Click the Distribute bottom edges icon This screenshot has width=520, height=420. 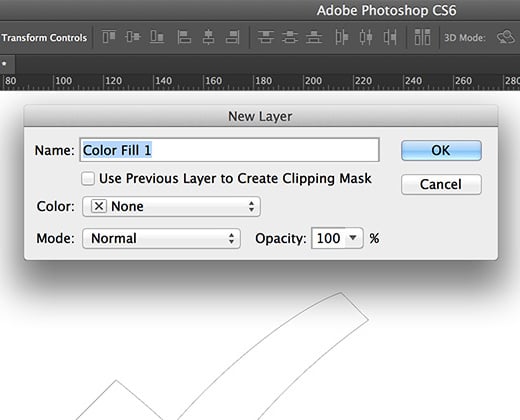(x=314, y=37)
